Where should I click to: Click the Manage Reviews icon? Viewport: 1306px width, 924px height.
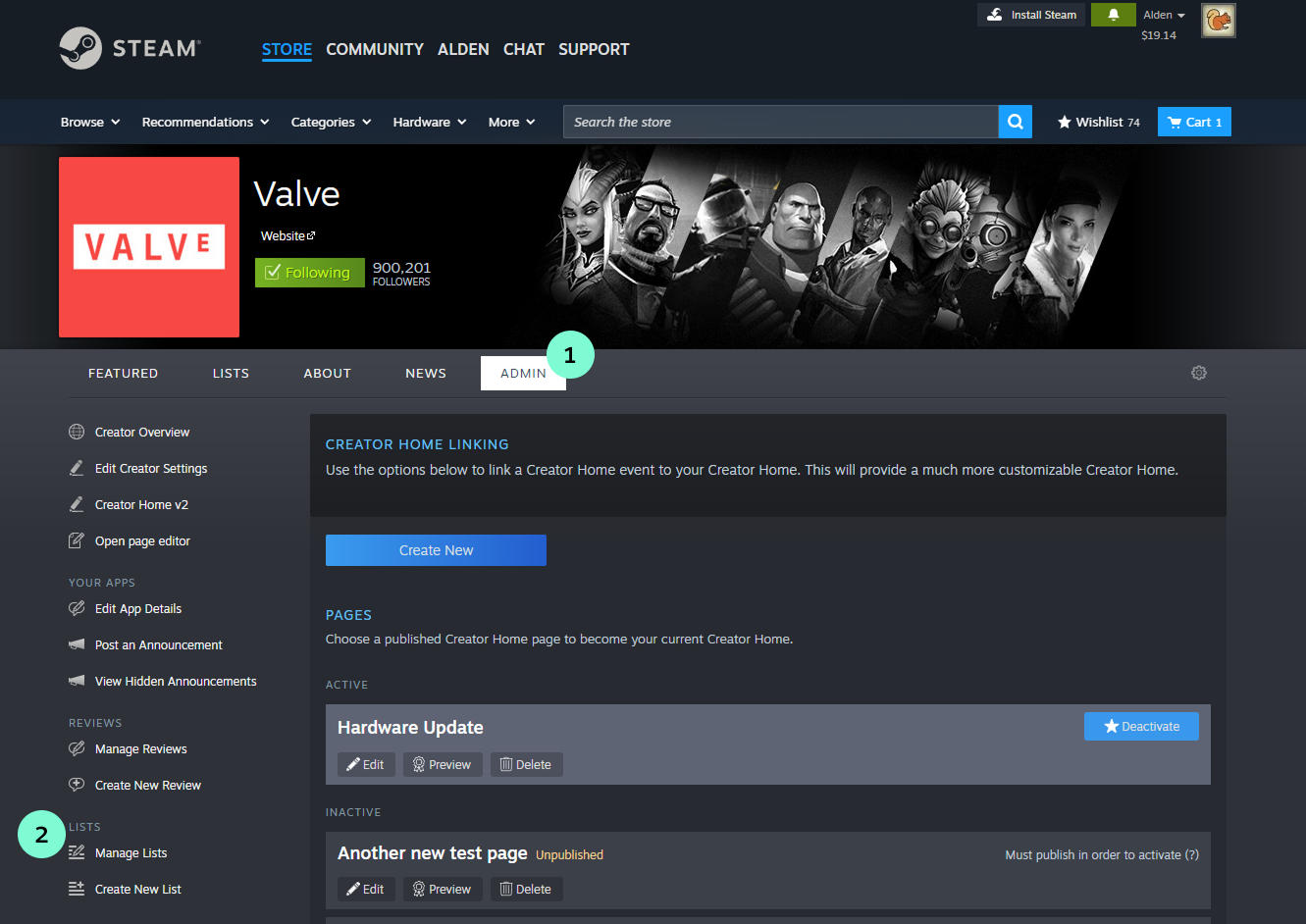tap(77, 748)
